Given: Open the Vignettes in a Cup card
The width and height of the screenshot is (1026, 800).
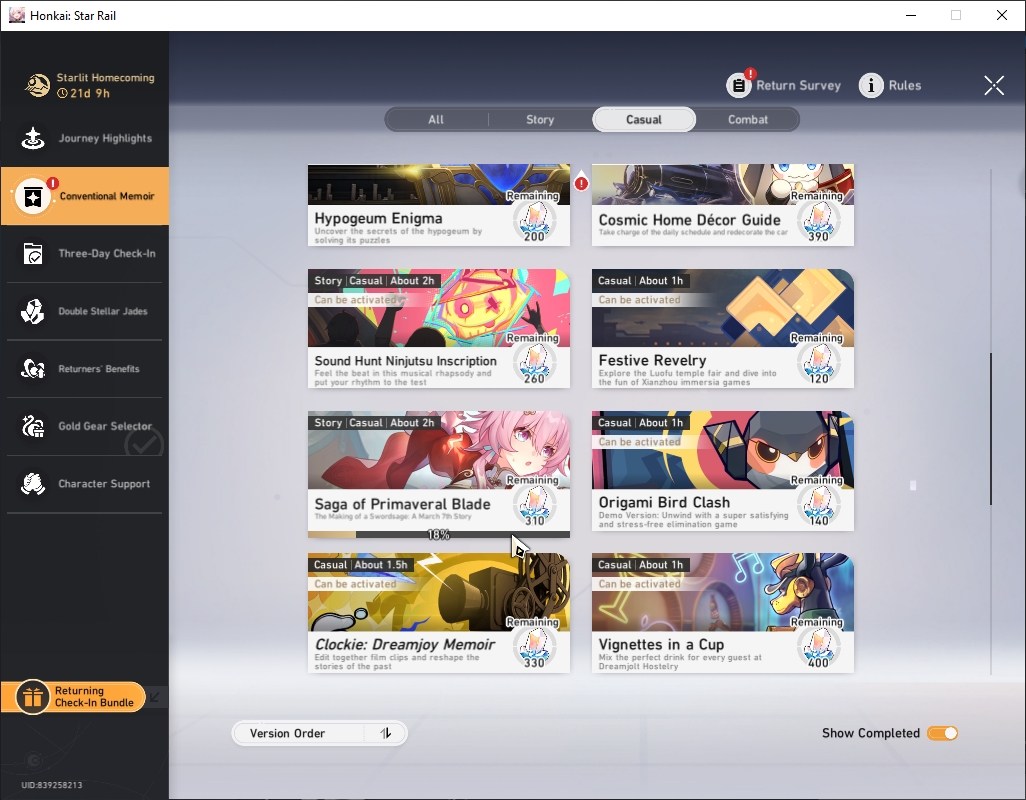Looking at the screenshot, I should pyautogui.click(x=722, y=613).
